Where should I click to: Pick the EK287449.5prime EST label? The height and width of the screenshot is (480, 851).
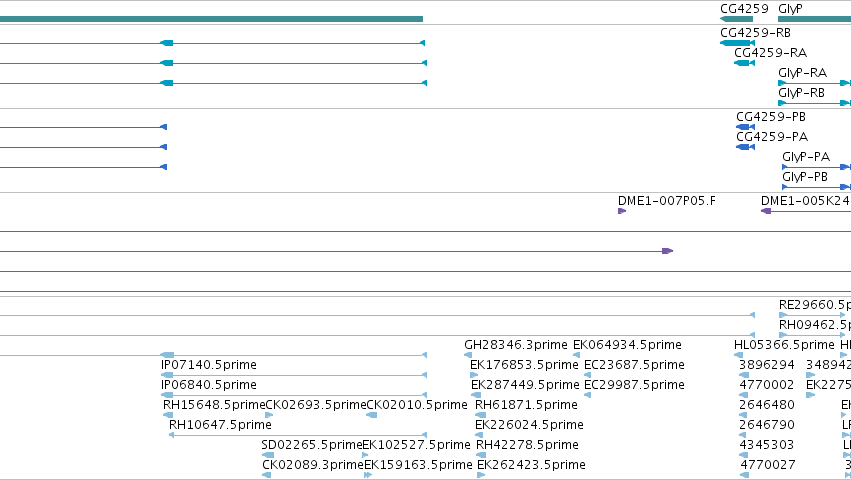(525, 385)
